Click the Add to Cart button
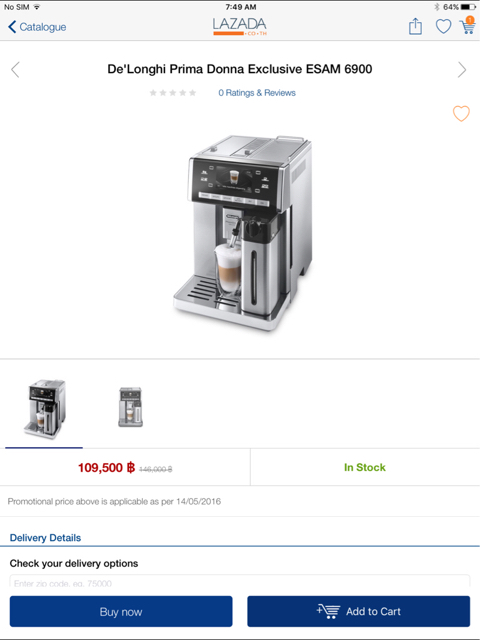 pyautogui.click(x=358, y=611)
